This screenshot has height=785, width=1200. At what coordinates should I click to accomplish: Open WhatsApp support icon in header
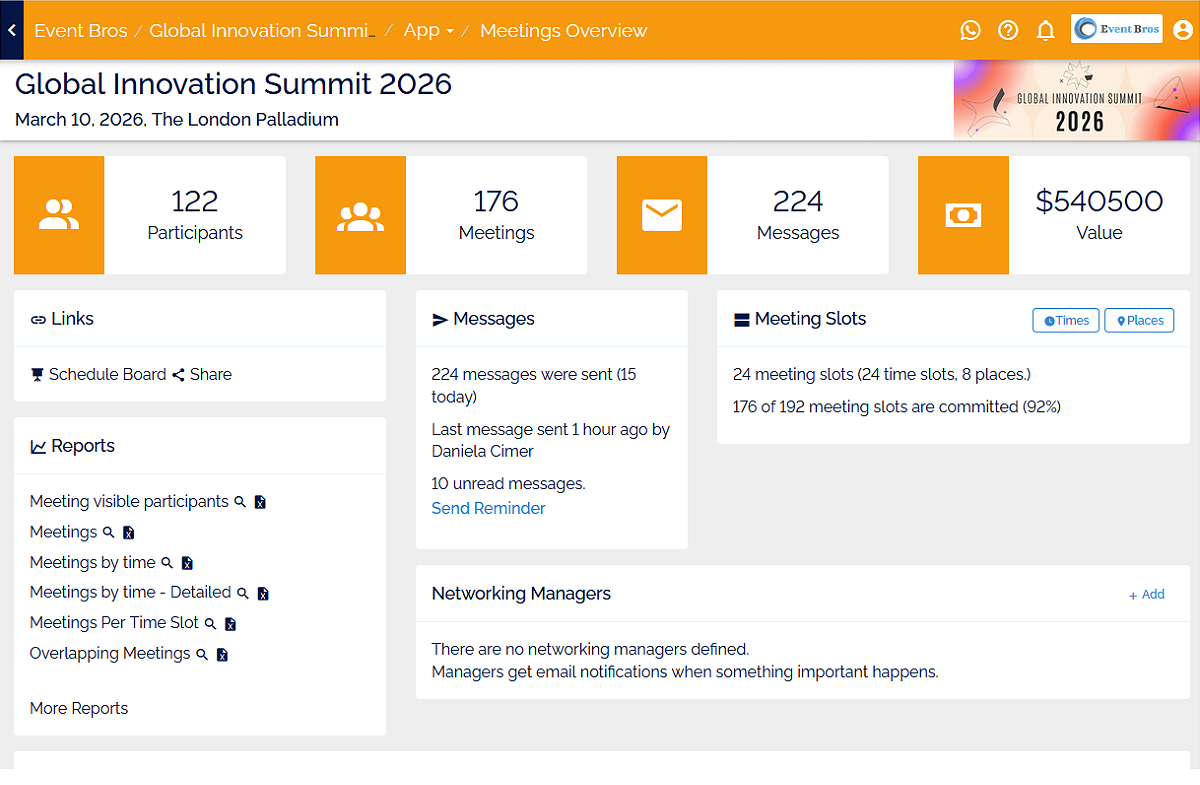point(970,30)
